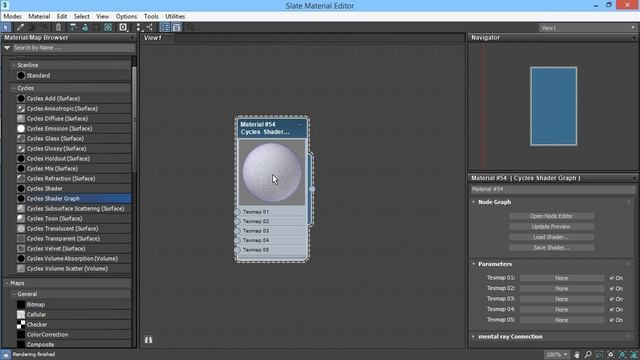The image size is (640, 360).
Task: Open the Options menu
Action: pyautogui.click(x=126, y=16)
